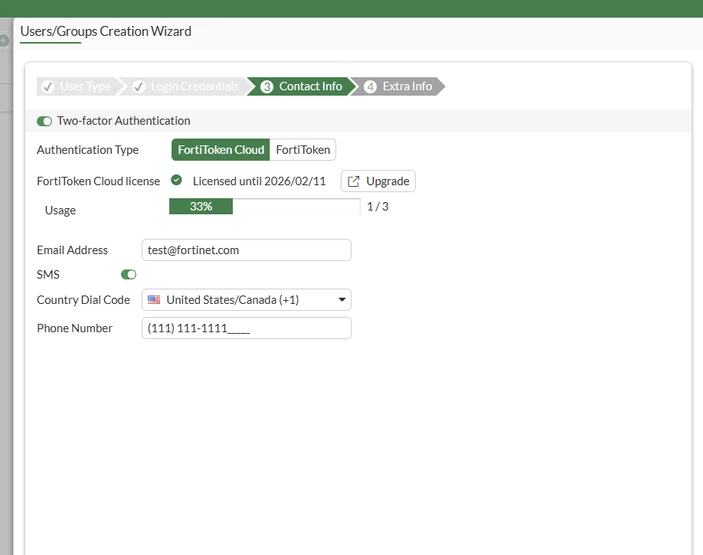703x555 pixels.
Task: Click the User Type checkmark icon
Action: coord(48,87)
